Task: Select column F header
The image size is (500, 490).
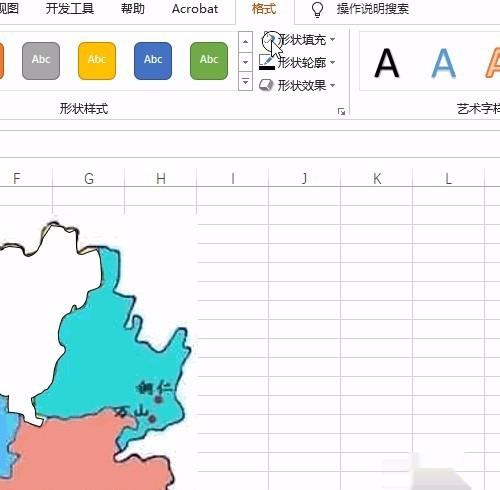Action: [17, 178]
